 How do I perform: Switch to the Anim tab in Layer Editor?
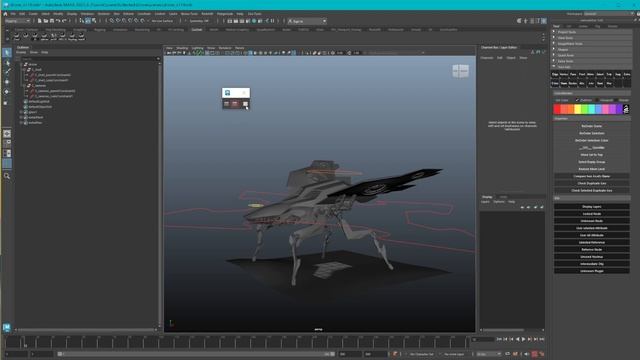coord(504,197)
